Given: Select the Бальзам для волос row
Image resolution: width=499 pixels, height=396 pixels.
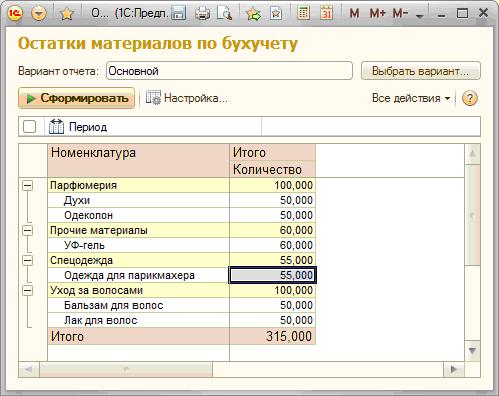Looking at the screenshot, I should 182,305.
